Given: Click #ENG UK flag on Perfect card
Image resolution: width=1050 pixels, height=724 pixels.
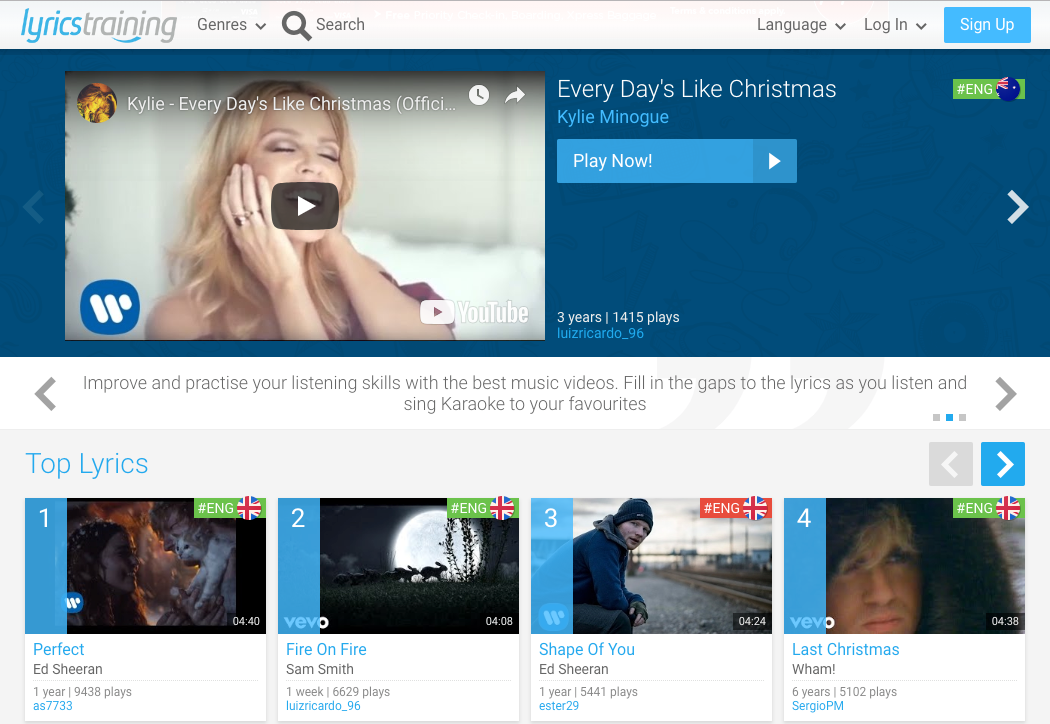Looking at the screenshot, I should 230,508.
